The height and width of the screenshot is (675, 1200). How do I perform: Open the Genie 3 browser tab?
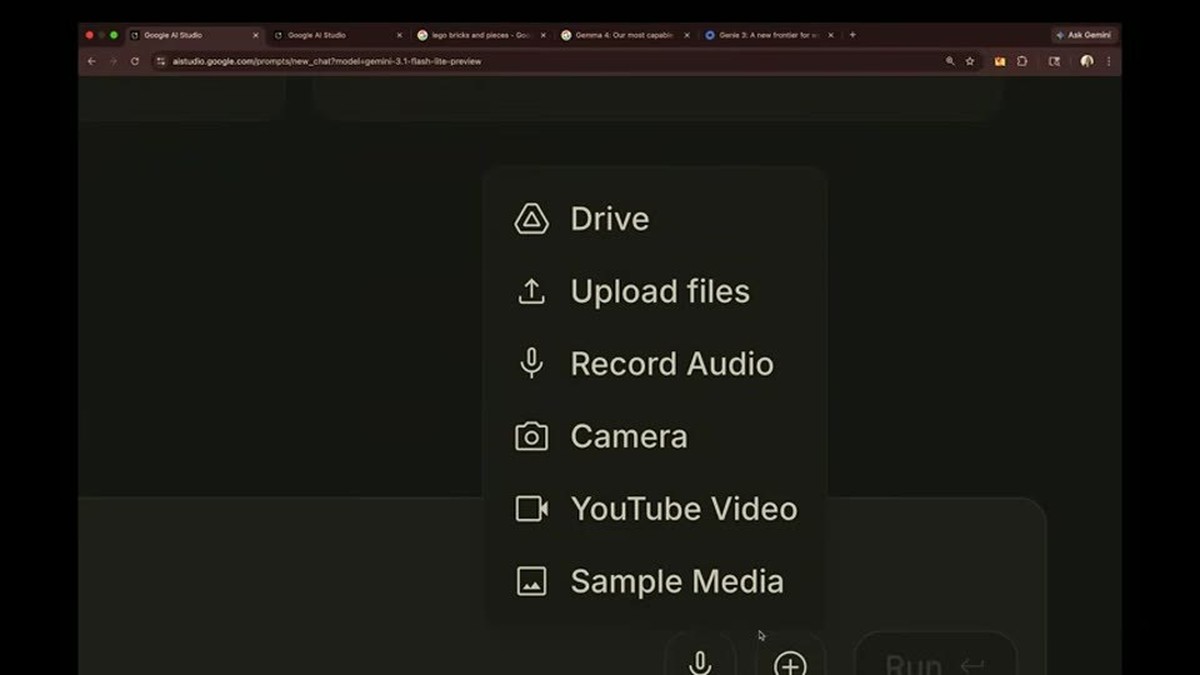click(769, 35)
